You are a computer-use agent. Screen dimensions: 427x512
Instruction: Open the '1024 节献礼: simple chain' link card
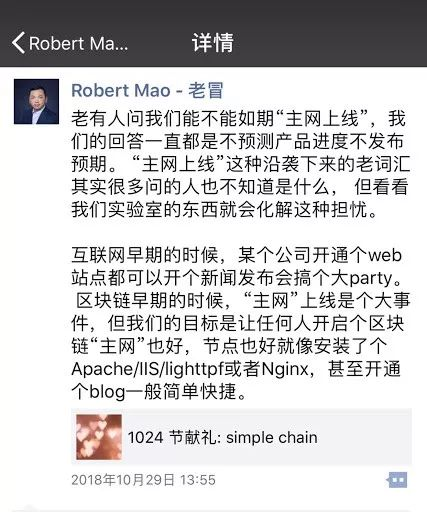pyautogui.click(x=241, y=437)
